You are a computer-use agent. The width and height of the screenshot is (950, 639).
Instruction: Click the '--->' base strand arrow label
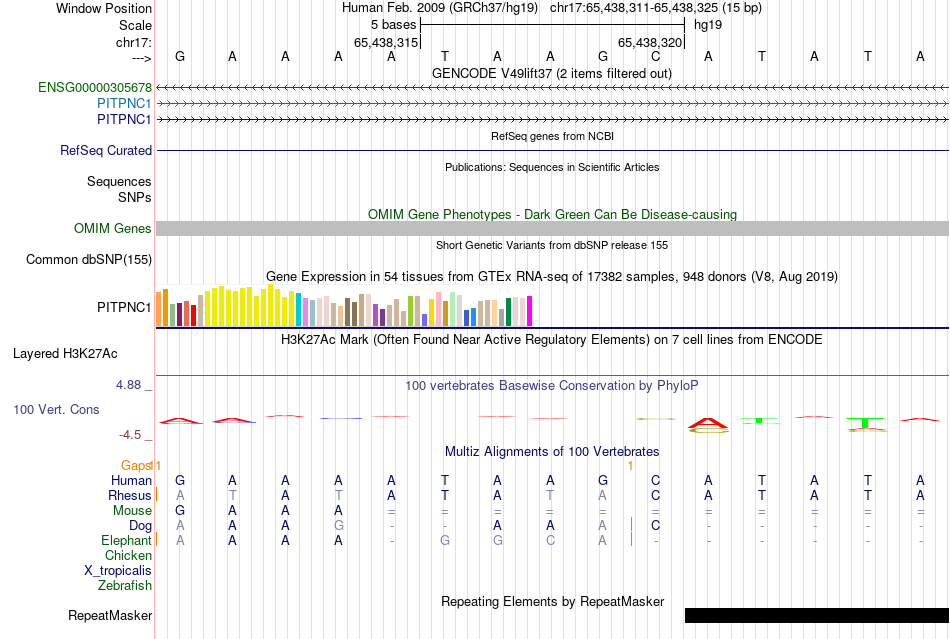click(142, 58)
